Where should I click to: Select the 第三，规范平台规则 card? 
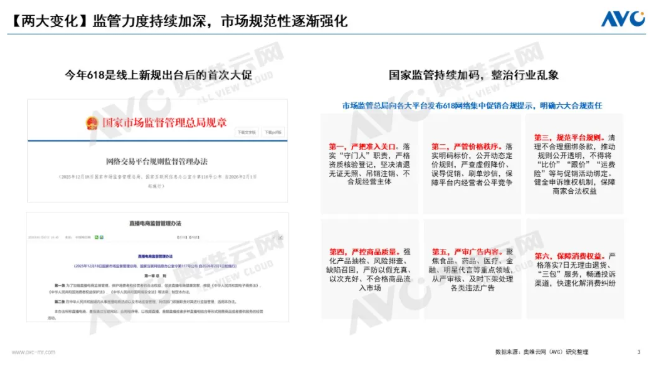pyautogui.click(x=574, y=164)
